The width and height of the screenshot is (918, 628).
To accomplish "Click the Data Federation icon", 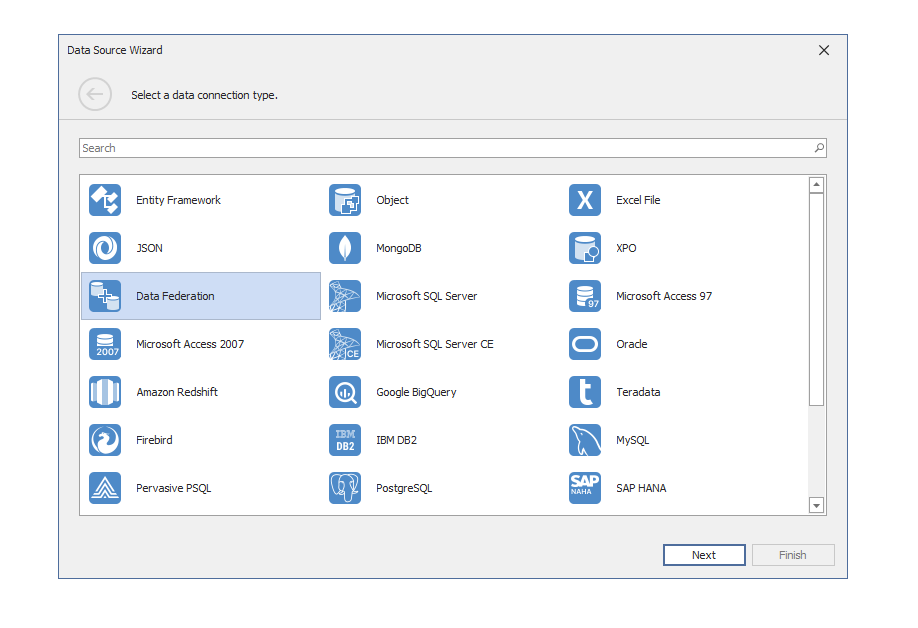I will [x=105, y=296].
